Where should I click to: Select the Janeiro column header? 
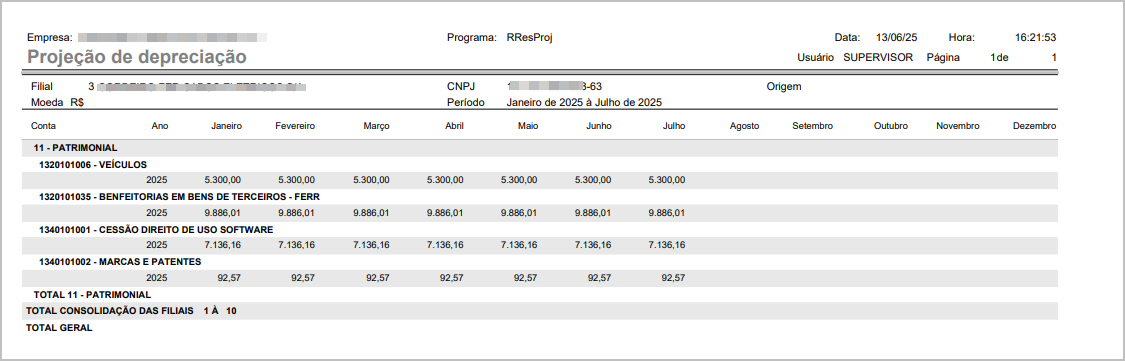pos(226,126)
